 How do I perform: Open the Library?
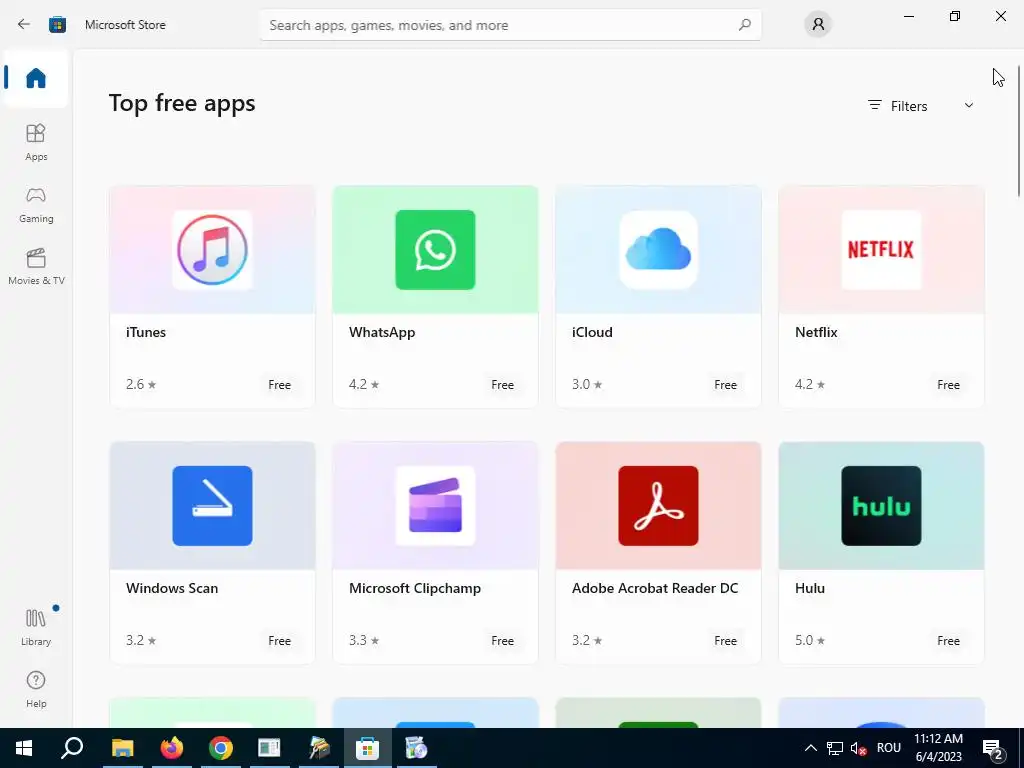36,627
